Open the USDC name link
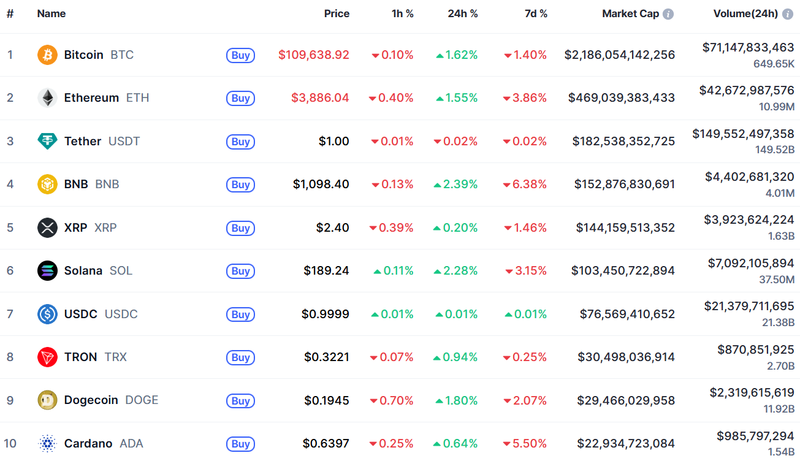Image resolution: width=800 pixels, height=461 pixels. [80, 314]
